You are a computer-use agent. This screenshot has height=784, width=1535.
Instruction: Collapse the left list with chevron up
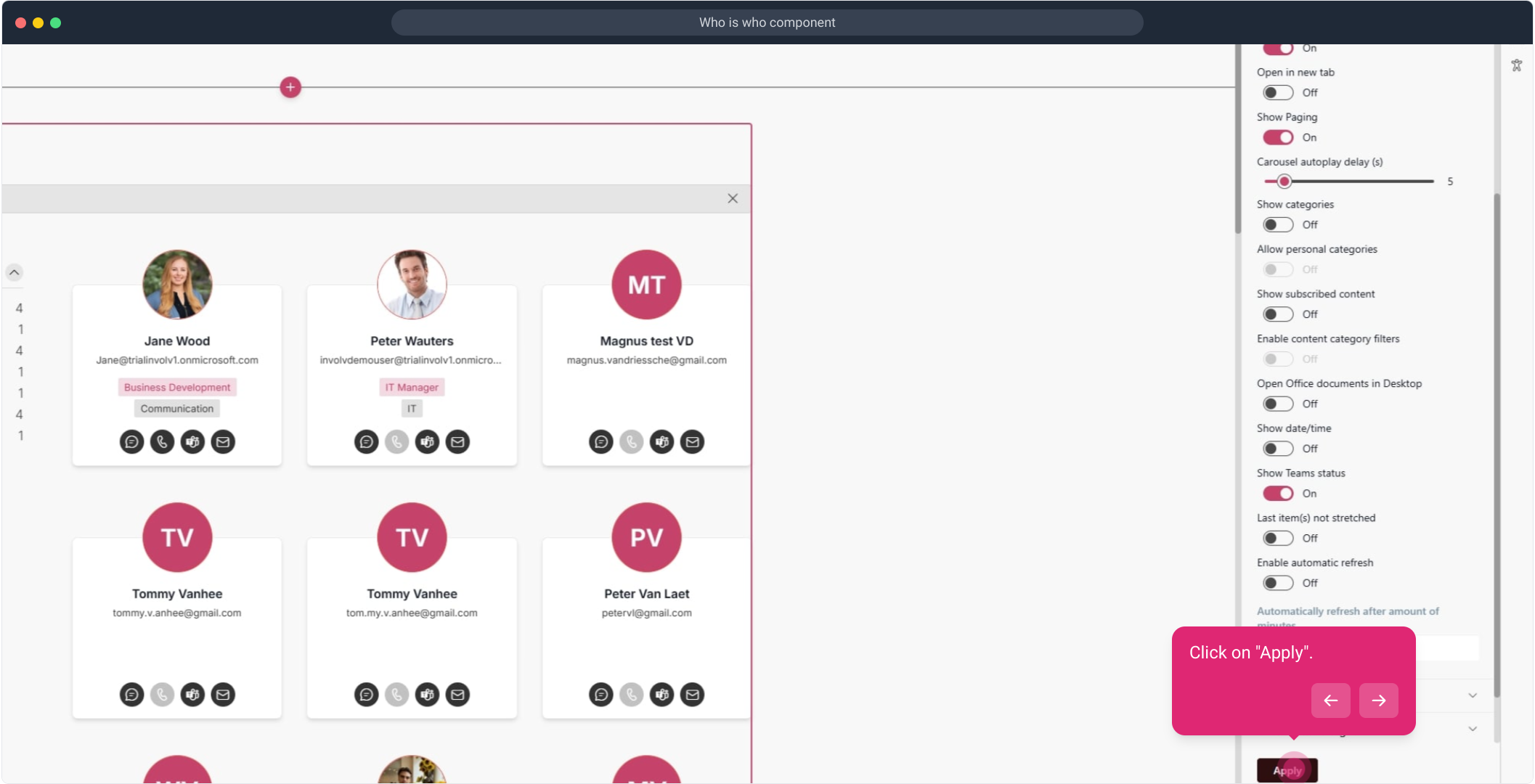pyautogui.click(x=15, y=272)
